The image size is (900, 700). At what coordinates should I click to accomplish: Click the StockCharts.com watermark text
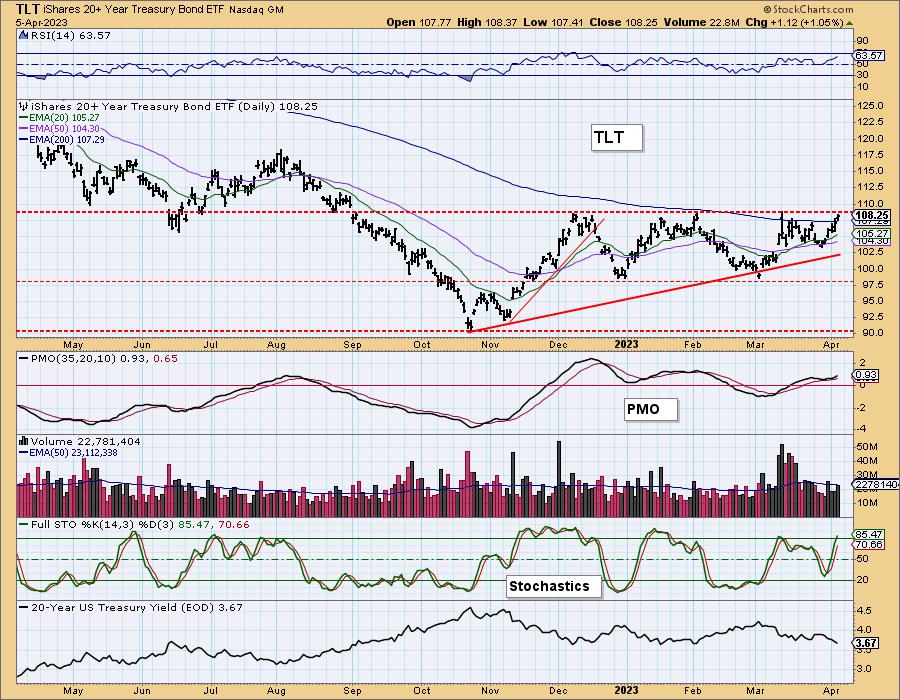tap(808, 9)
